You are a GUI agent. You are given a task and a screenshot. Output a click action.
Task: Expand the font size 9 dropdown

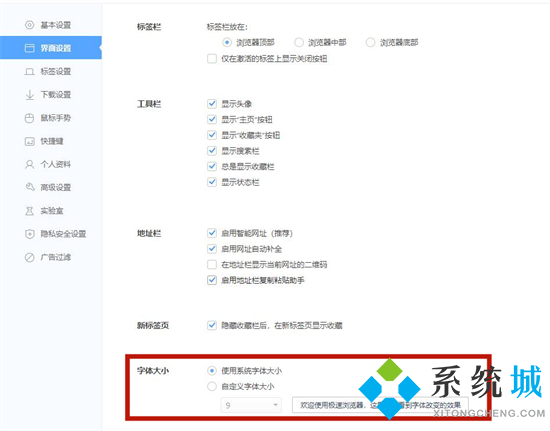click(x=251, y=405)
